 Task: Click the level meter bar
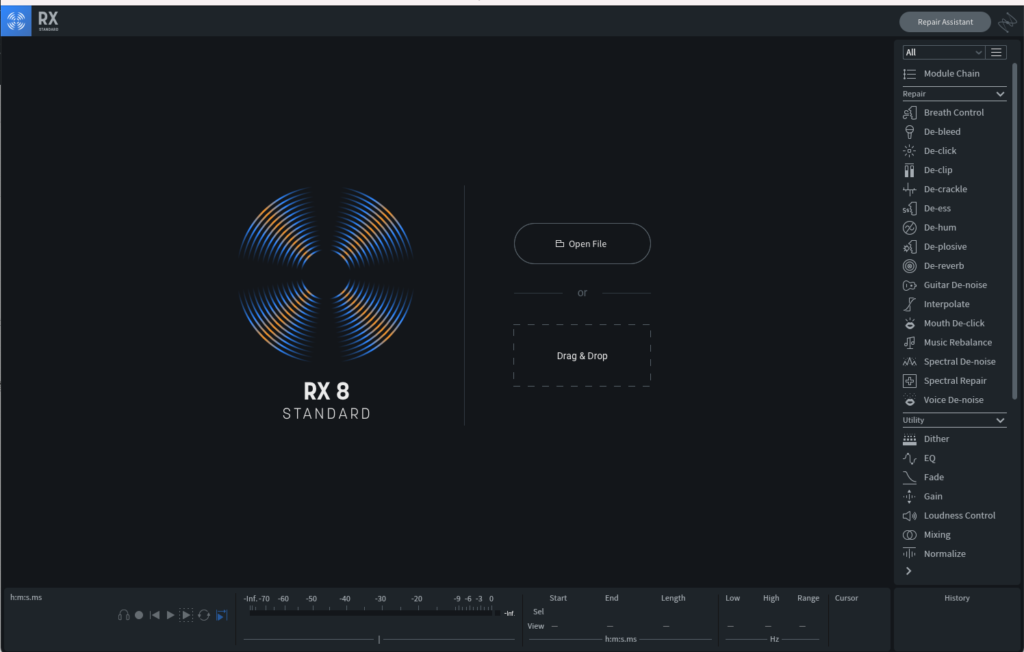(x=371, y=613)
